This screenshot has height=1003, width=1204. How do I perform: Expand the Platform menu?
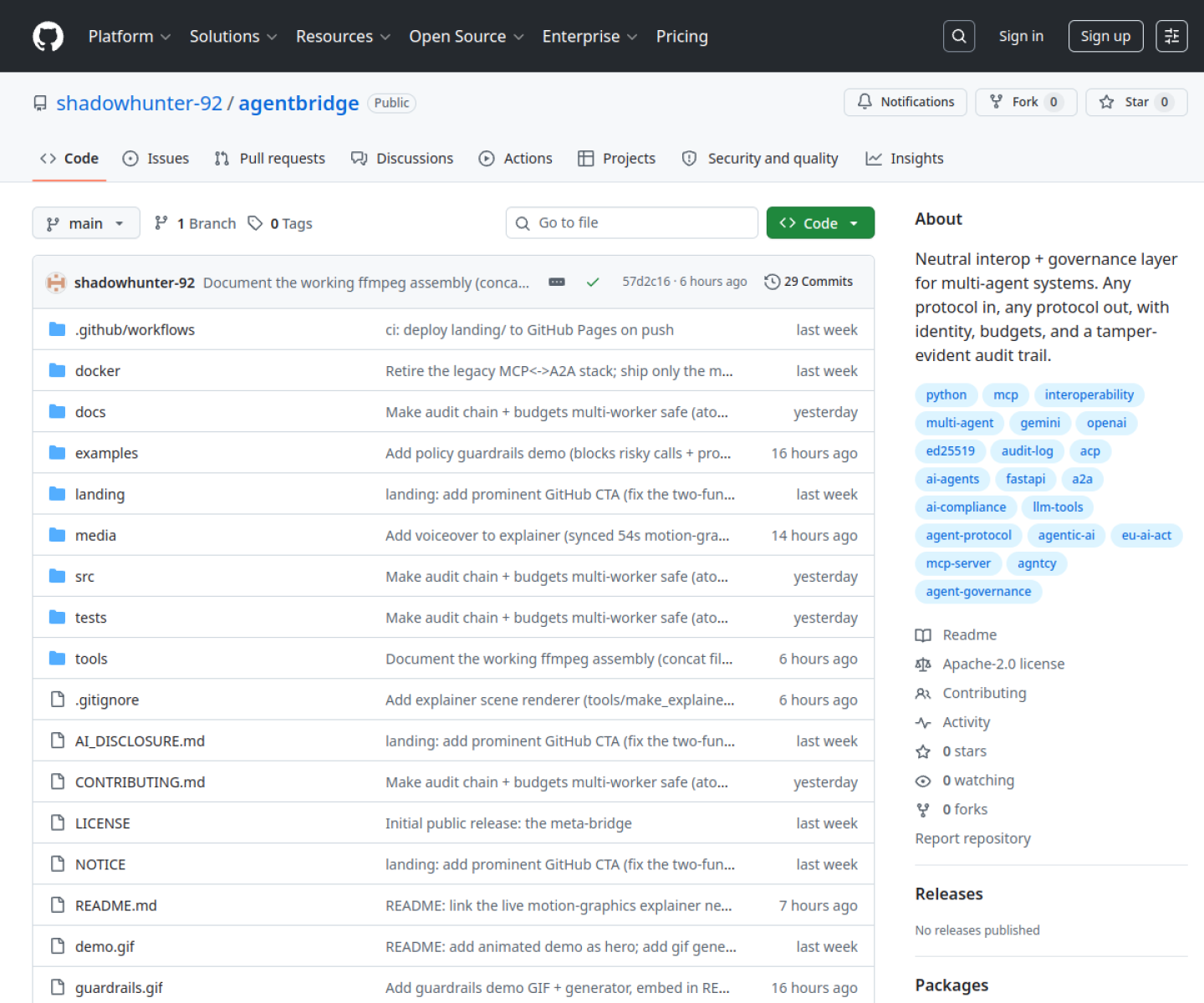tap(130, 36)
